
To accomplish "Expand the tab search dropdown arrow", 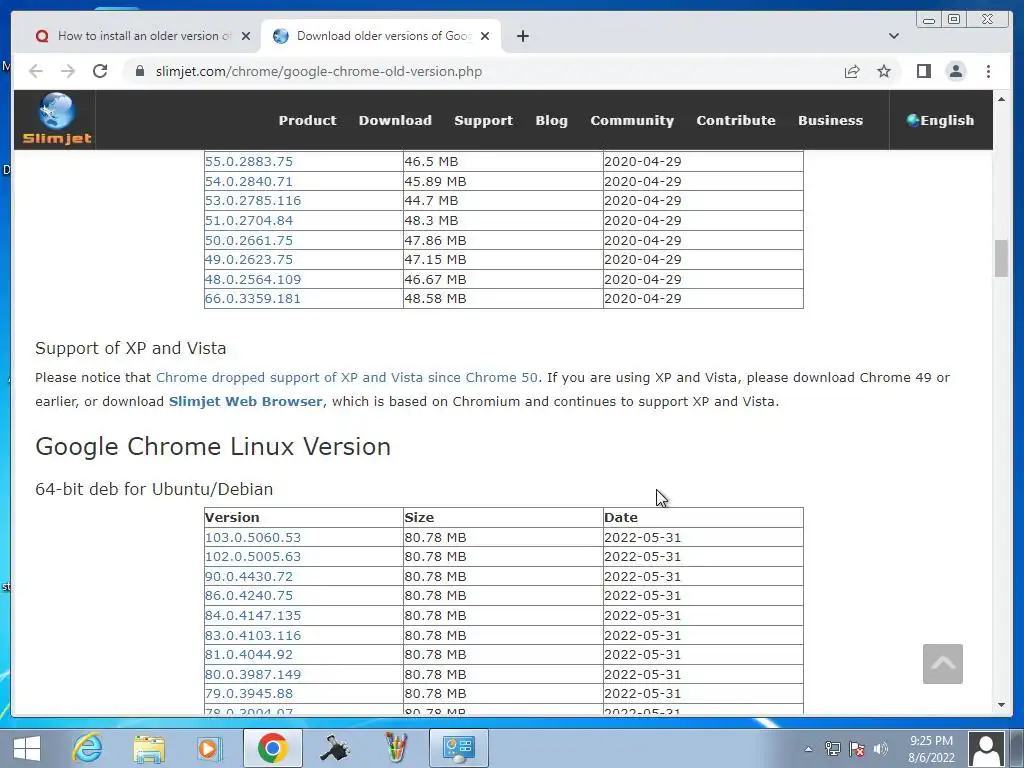I will point(893,36).
